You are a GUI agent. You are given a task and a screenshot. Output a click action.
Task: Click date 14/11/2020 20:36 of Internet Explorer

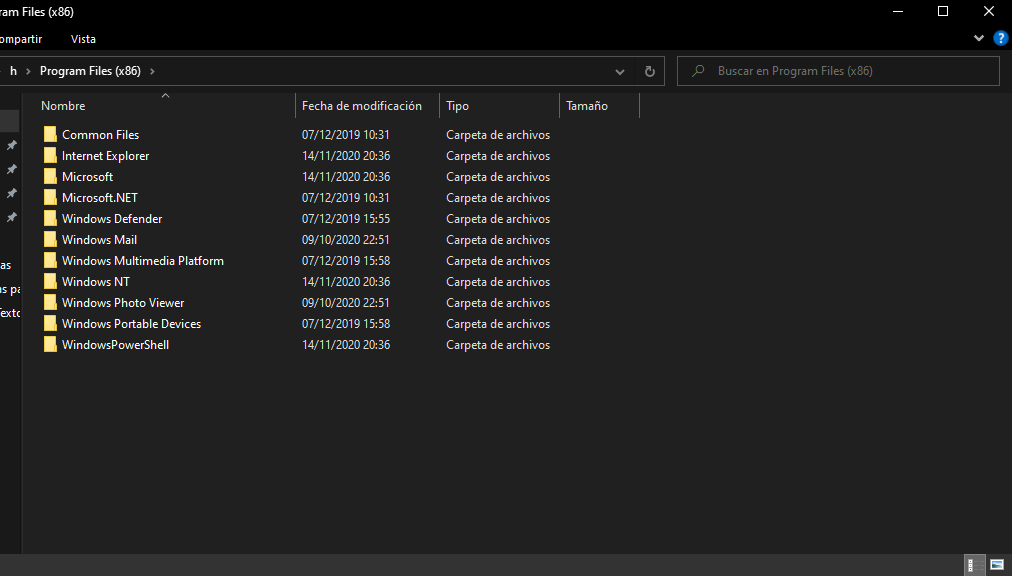[x=346, y=156]
